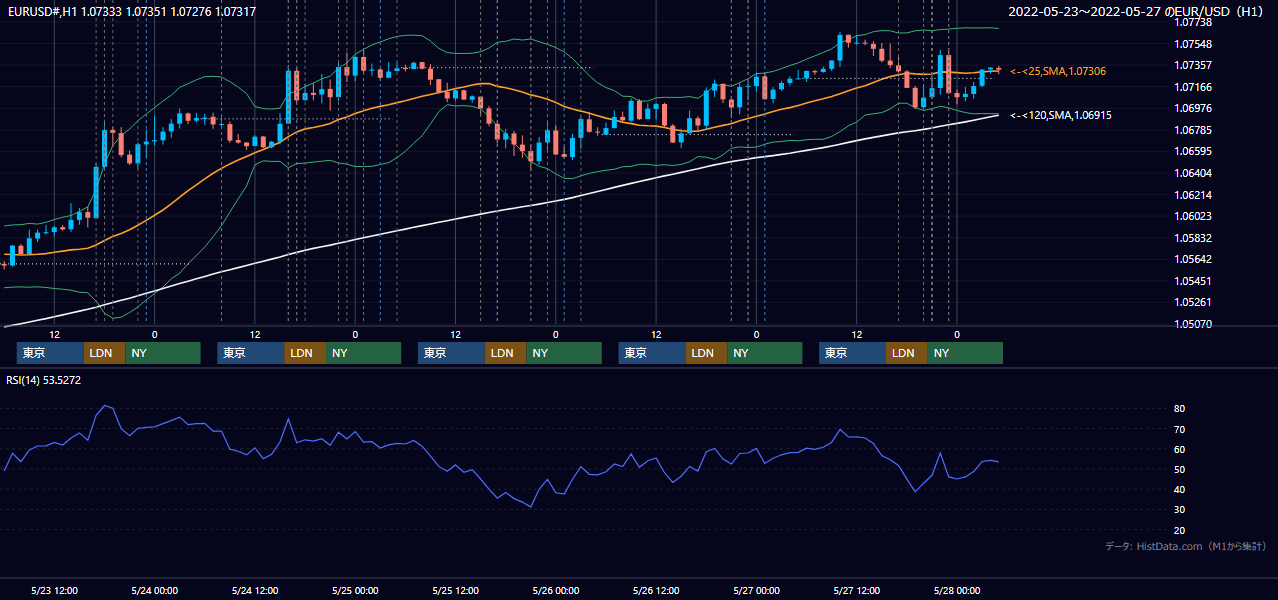
Task: Select the 5/24 00:00 time axis label
Action: [155, 590]
